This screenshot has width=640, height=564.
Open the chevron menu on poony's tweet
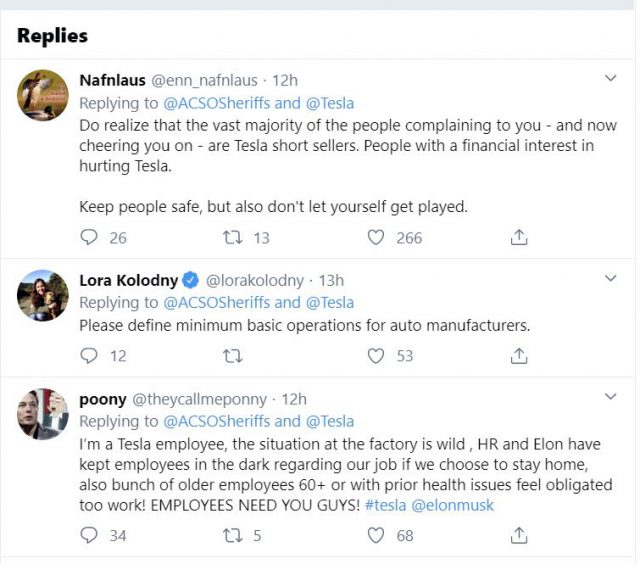[x=611, y=398]
